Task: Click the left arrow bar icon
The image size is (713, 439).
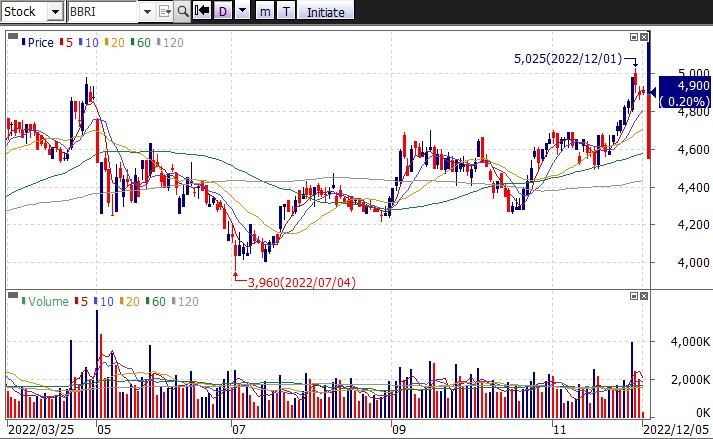Action: pos(201,12)
